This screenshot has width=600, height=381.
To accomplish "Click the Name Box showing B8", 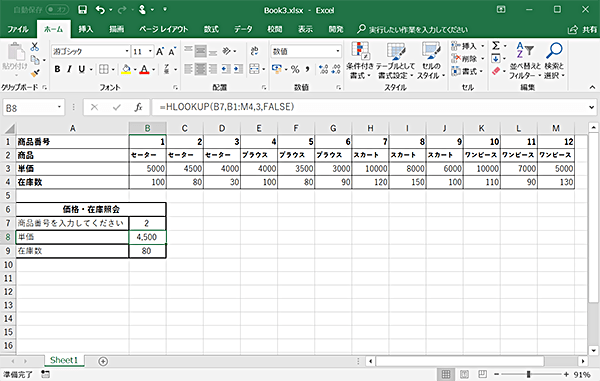I will coord(33,108).
